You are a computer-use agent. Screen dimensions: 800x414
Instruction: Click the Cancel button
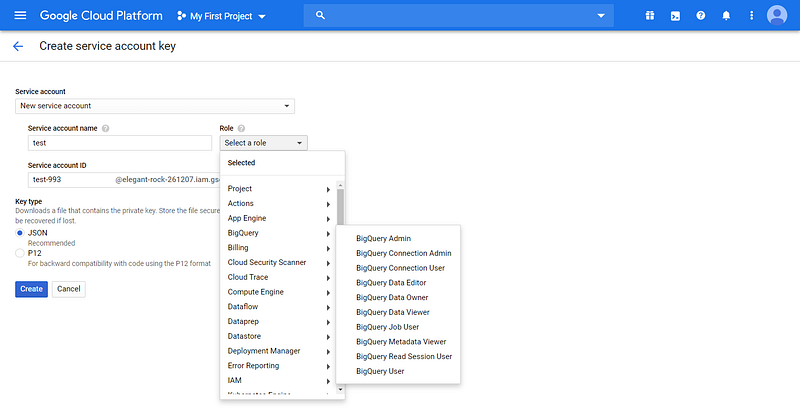[69, 289]
